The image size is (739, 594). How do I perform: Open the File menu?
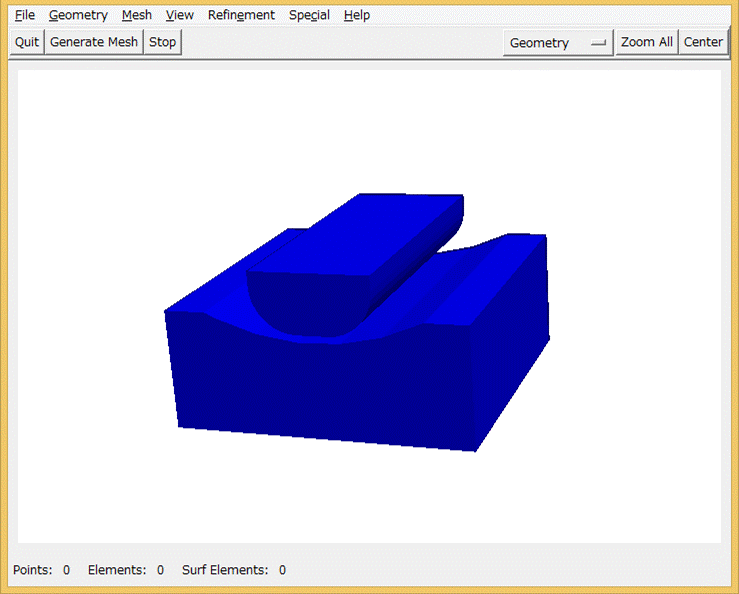tap(25, 15)
